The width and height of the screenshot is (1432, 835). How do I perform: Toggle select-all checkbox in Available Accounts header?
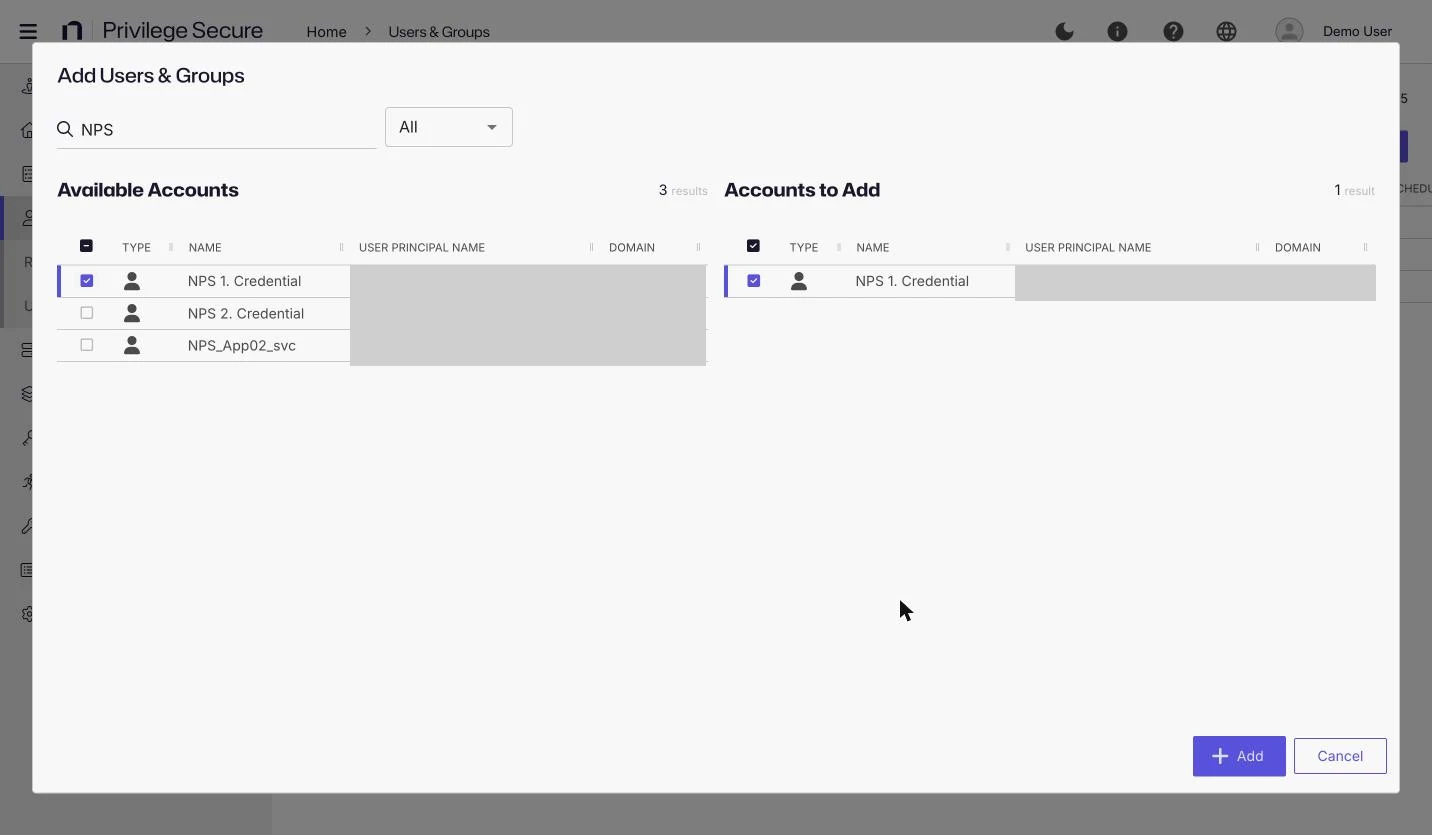(x=86, y=246)
